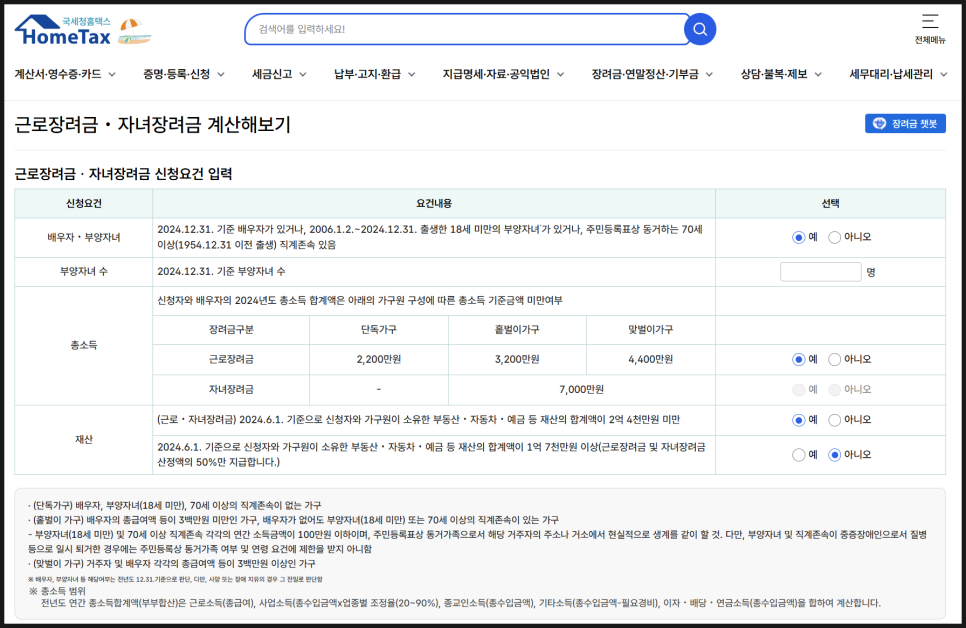The height and width of the screenshot is (628, 966).
Task: Select 예 for assets under 2억 4천만원
Action: point(798,420)
